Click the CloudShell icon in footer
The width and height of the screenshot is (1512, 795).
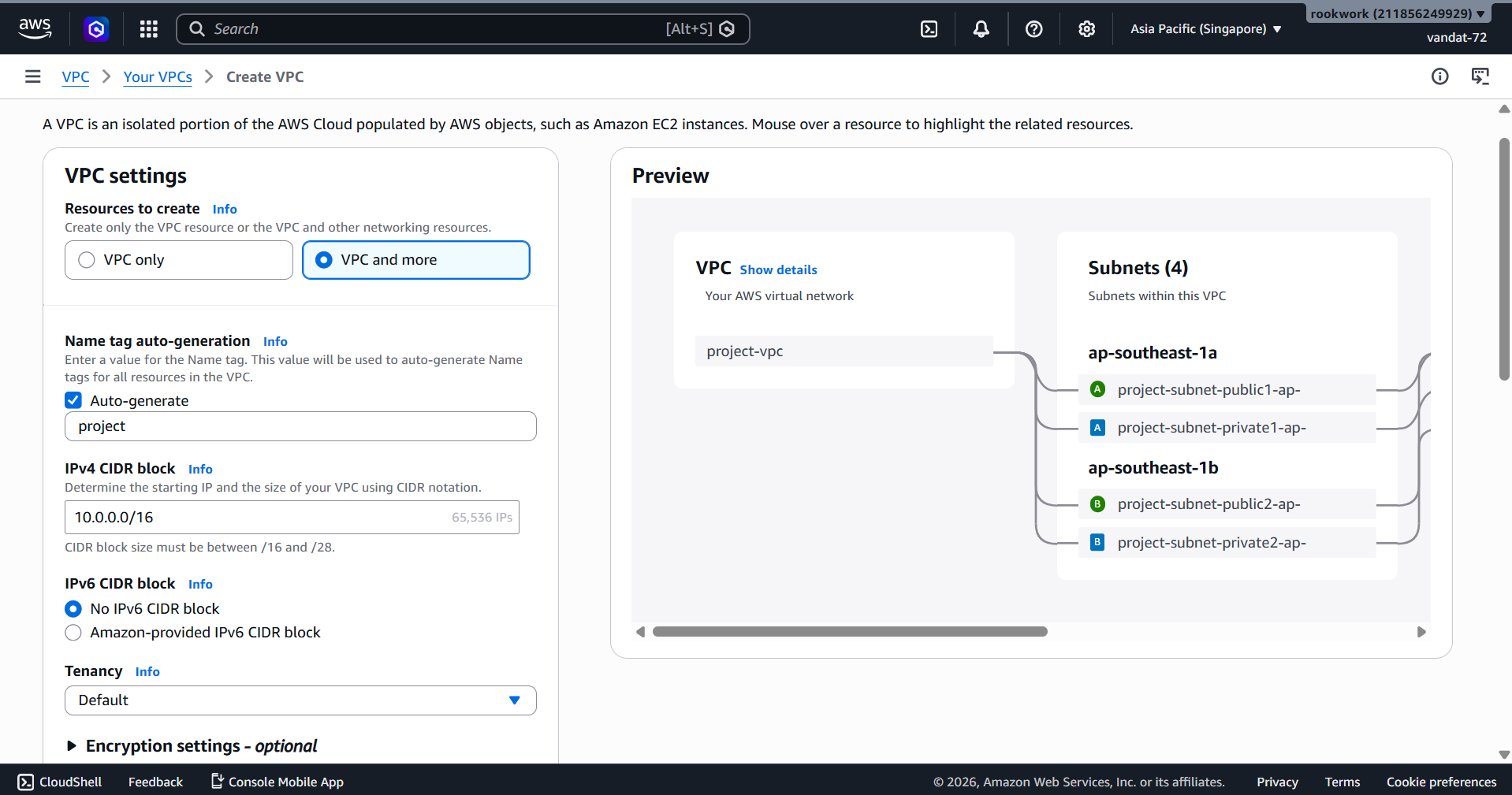(x=26, y=782)
